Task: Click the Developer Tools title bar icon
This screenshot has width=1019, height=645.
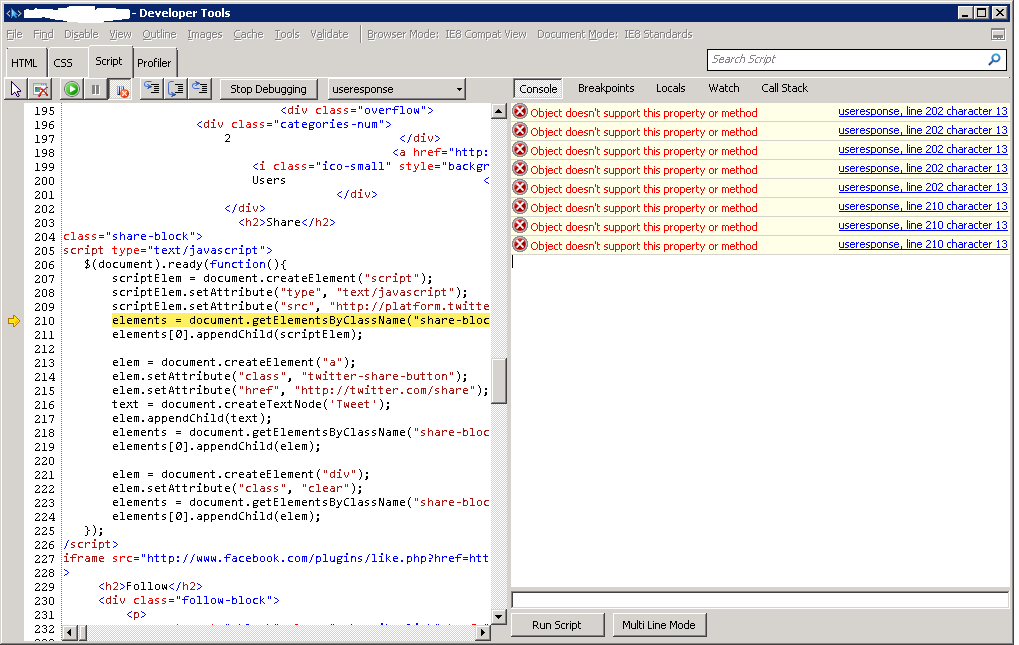Action: [13, 13]
